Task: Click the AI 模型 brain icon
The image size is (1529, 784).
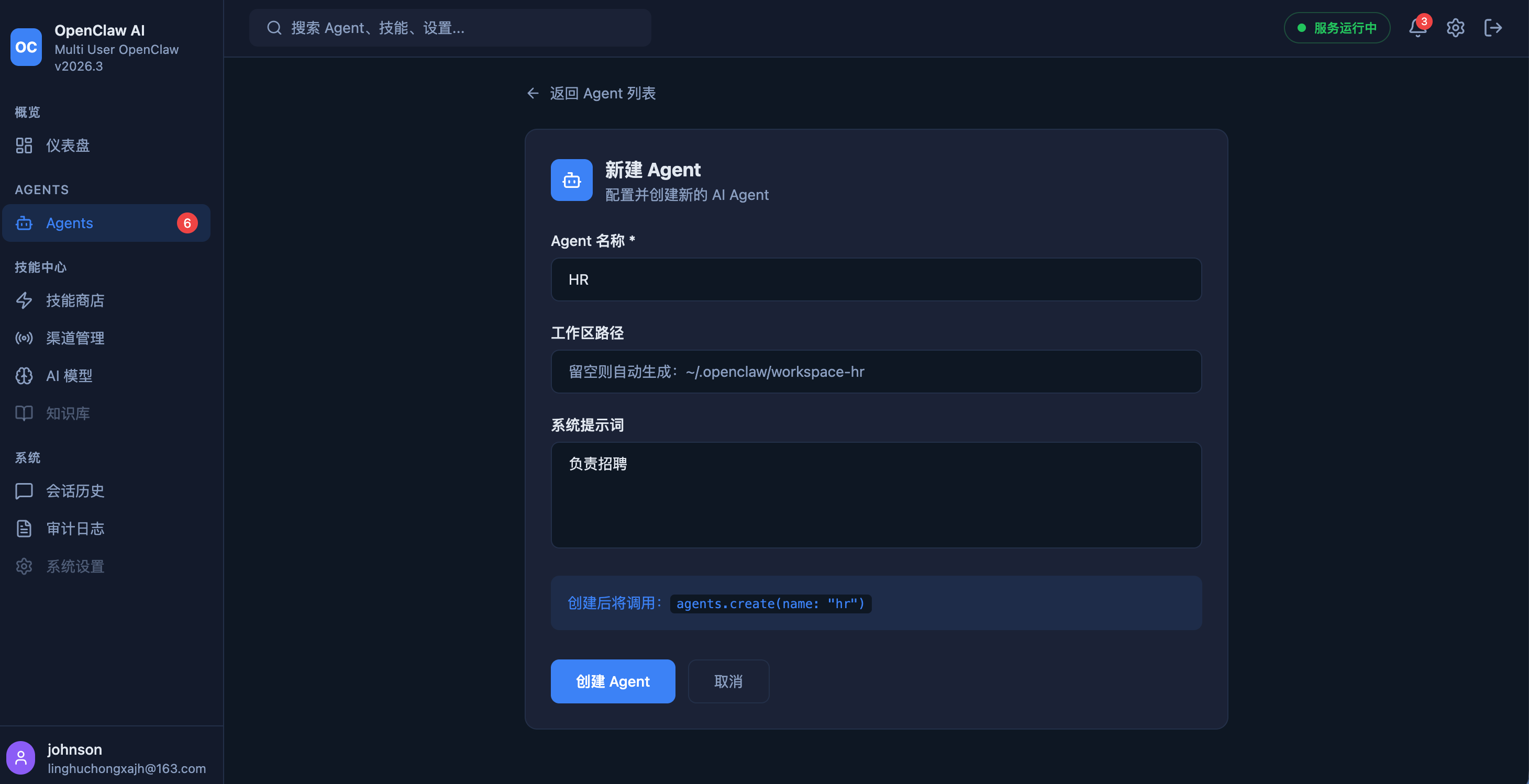Action: tap(24, 375)
